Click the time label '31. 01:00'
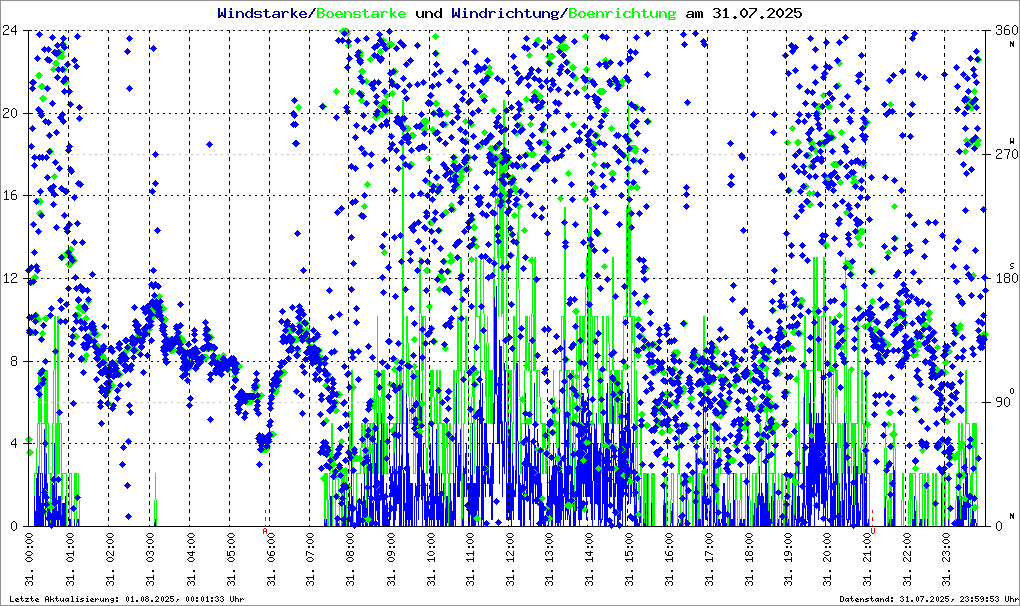This screenshot has width=1020, height=606. point(70,559)
